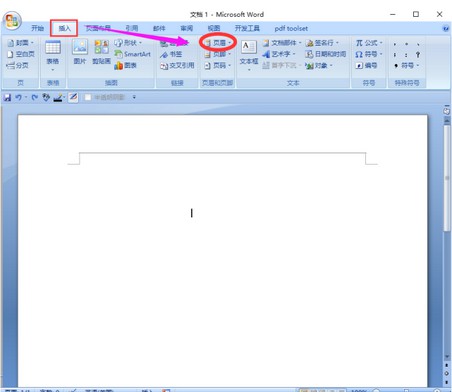Click the 书签 (Bookmark) icon
Image resolution: width=452 pixels, height=392 pixels.
tap(171, 54)
